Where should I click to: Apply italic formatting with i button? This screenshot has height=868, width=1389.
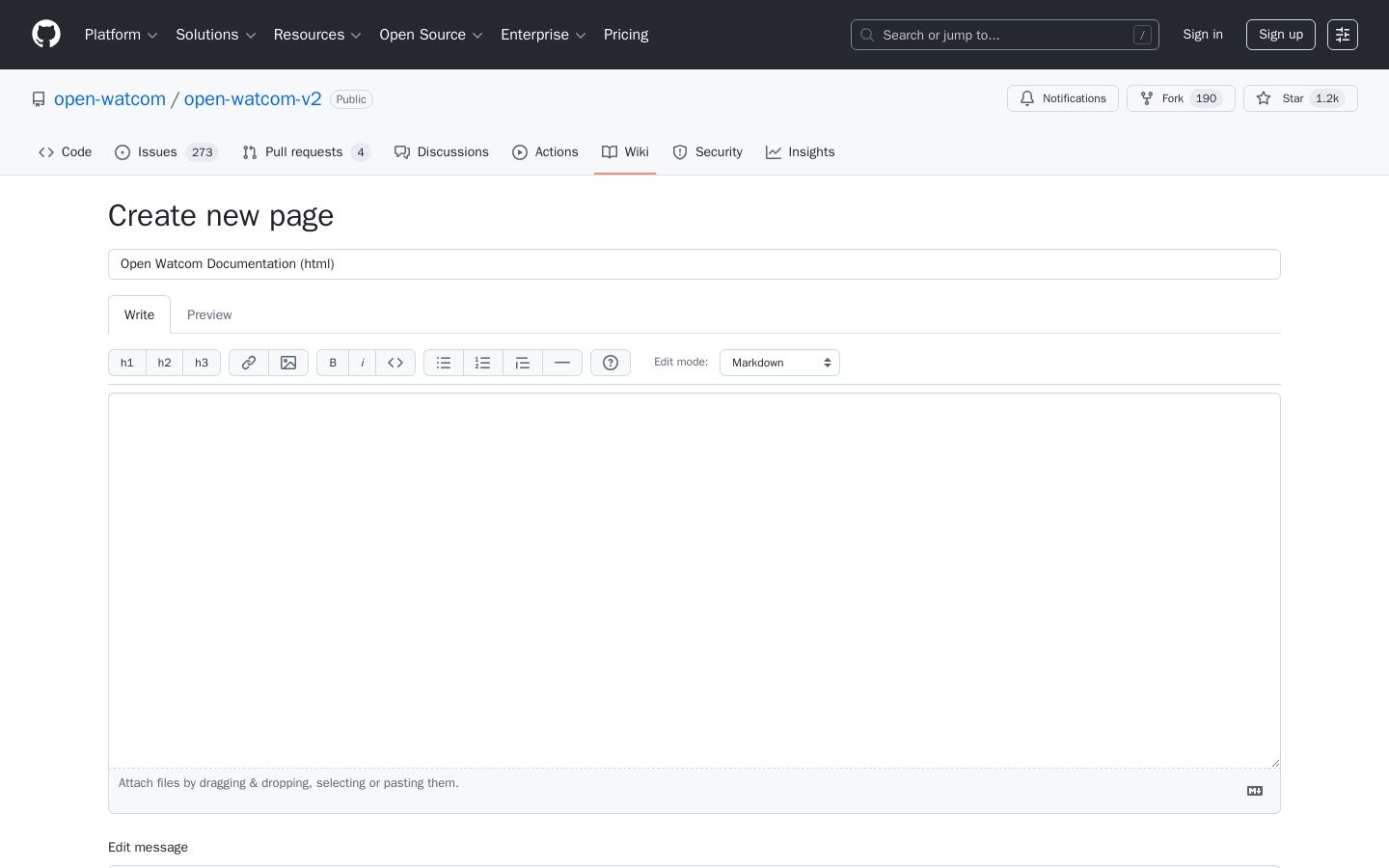[x=363, y=363]
